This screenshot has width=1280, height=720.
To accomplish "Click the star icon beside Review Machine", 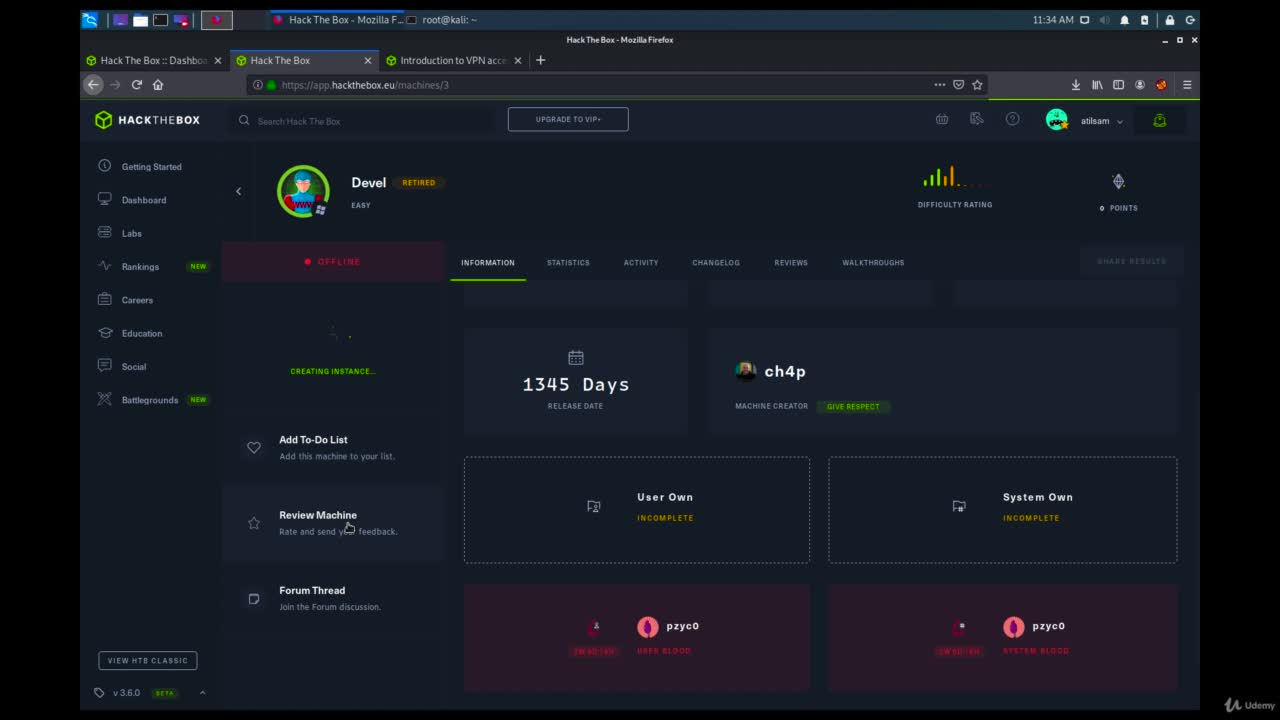I will click(x=254, y=523).
